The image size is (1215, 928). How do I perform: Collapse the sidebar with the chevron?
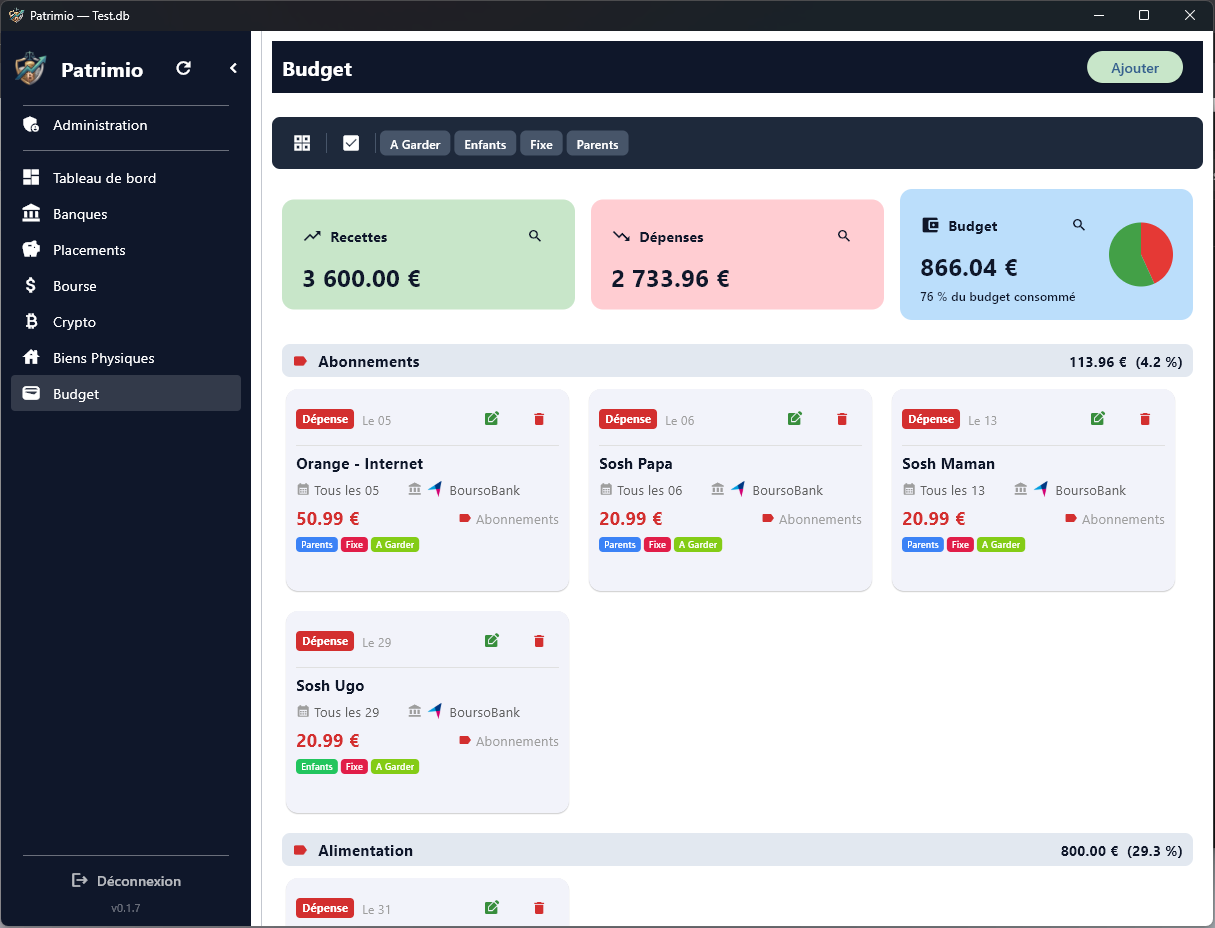coord(233,68)
